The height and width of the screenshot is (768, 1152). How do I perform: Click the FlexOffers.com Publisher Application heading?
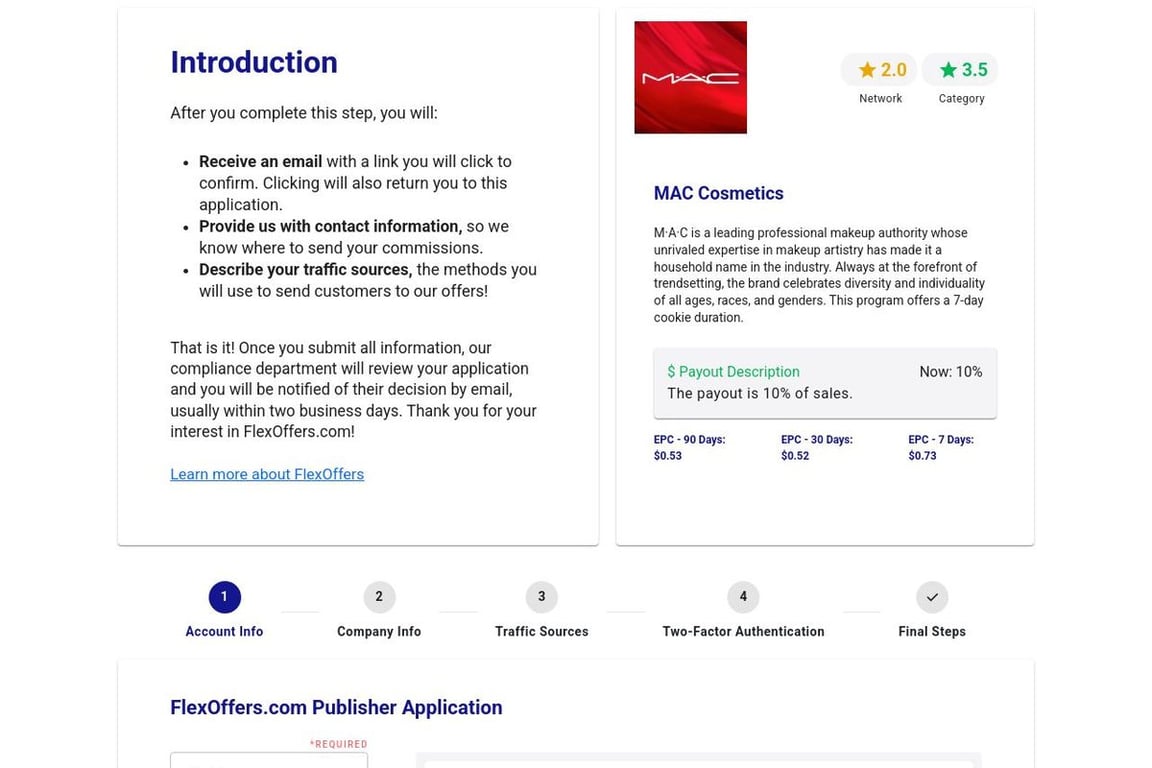336,708
